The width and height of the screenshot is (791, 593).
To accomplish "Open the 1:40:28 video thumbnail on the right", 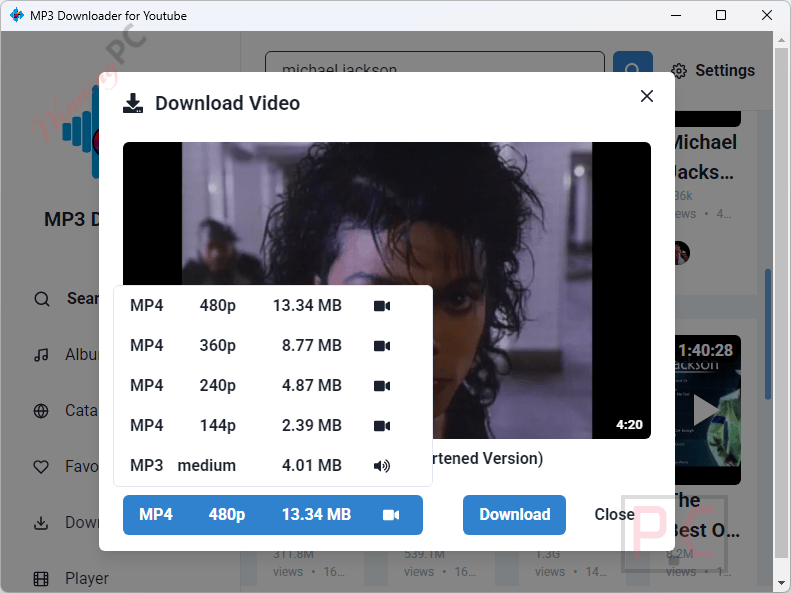I will (x=707, y=409).
